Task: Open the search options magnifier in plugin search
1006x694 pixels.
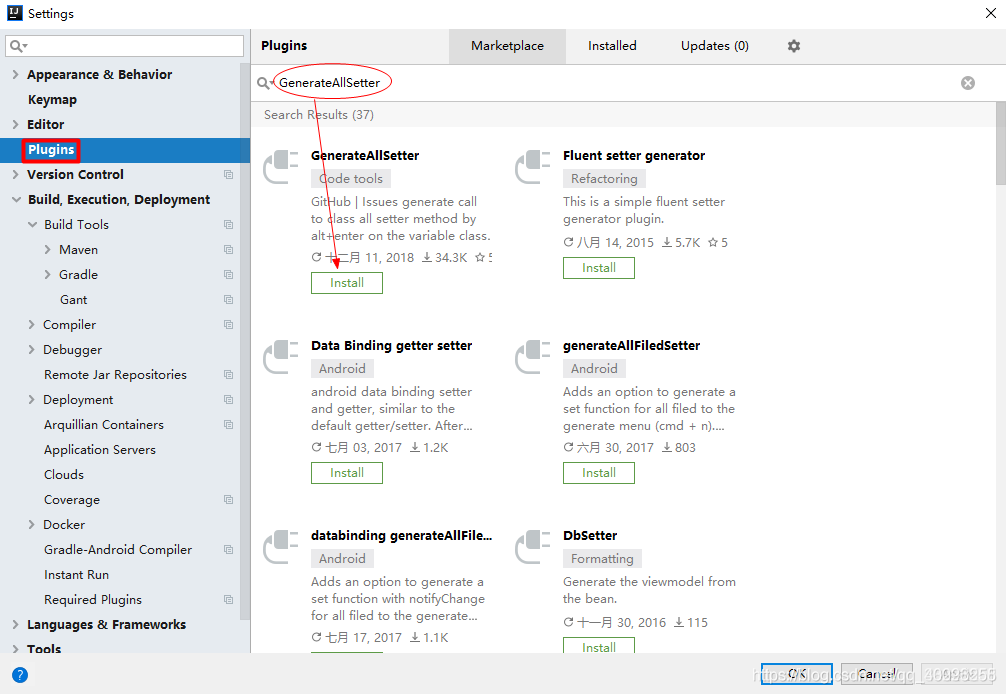Action: click(x=264, y=83)
